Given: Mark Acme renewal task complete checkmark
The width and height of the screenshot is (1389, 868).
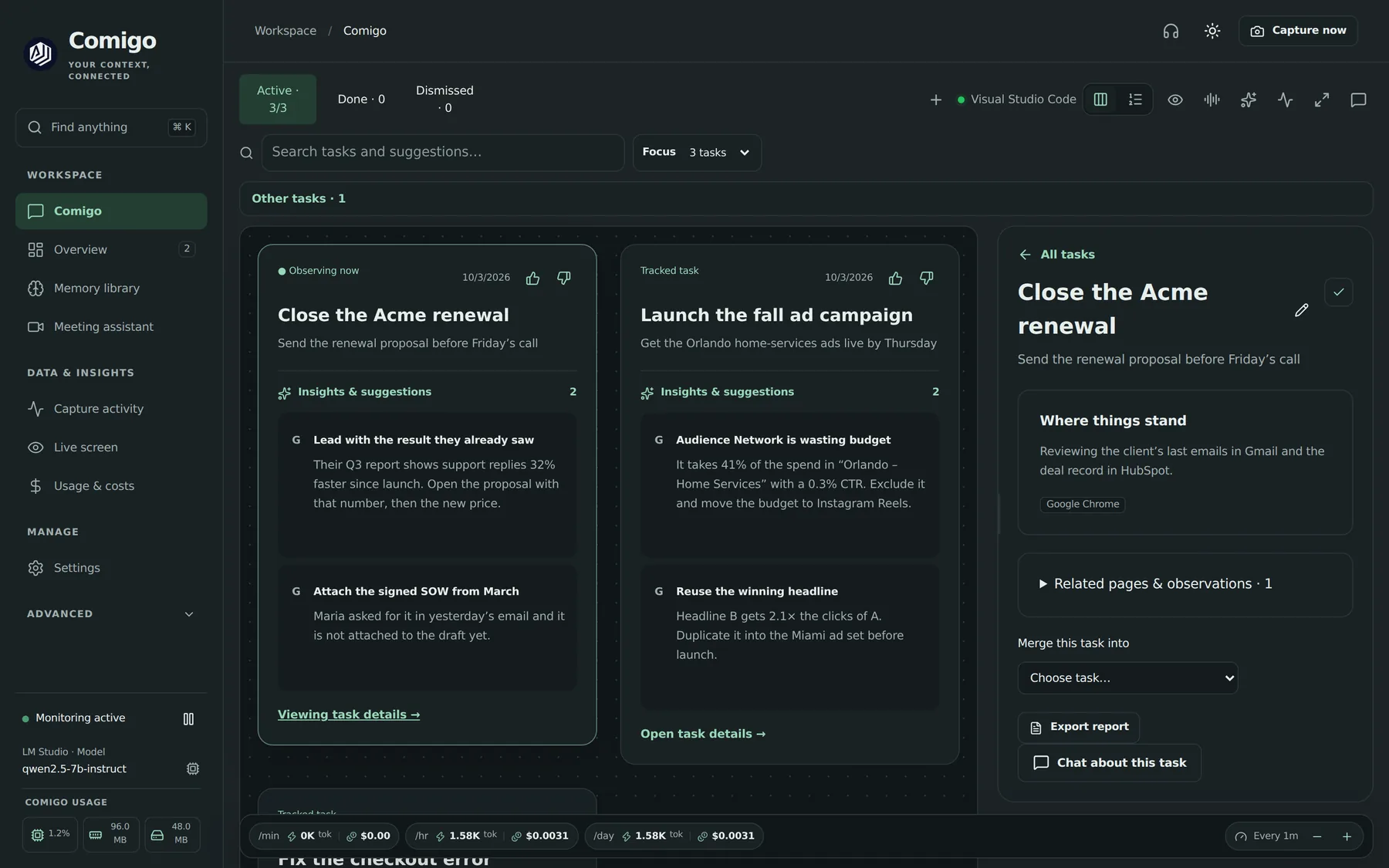Looking at the screenshot, I should tap(1339, 292).
